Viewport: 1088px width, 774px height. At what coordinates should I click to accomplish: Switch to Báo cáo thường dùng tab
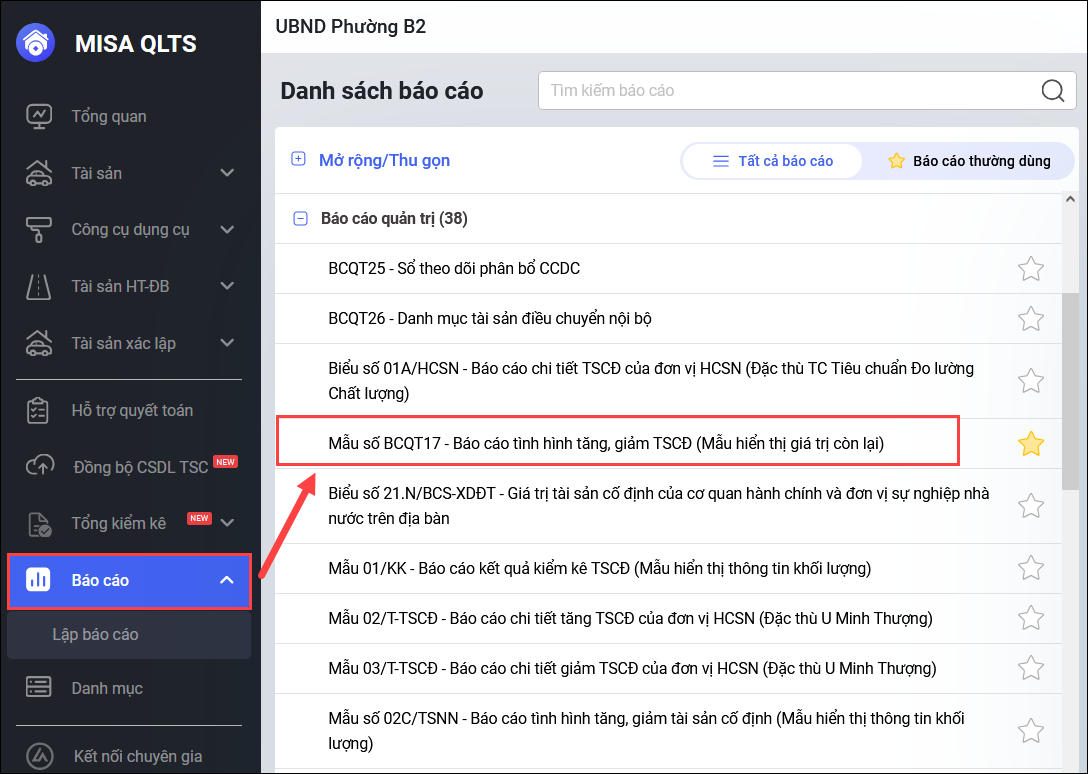(x=969, y=161)
